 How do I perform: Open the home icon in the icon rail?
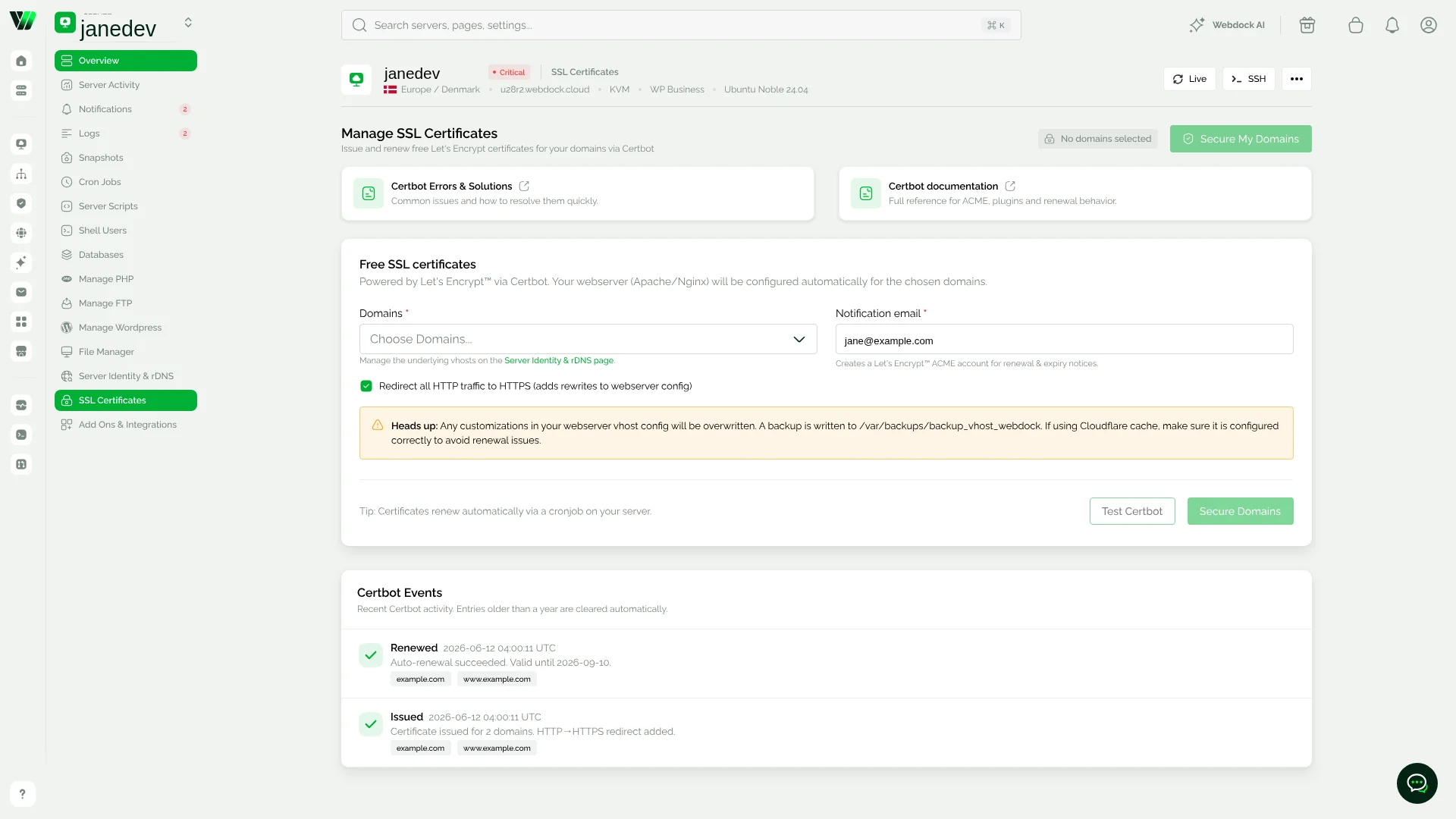[21, 61]
